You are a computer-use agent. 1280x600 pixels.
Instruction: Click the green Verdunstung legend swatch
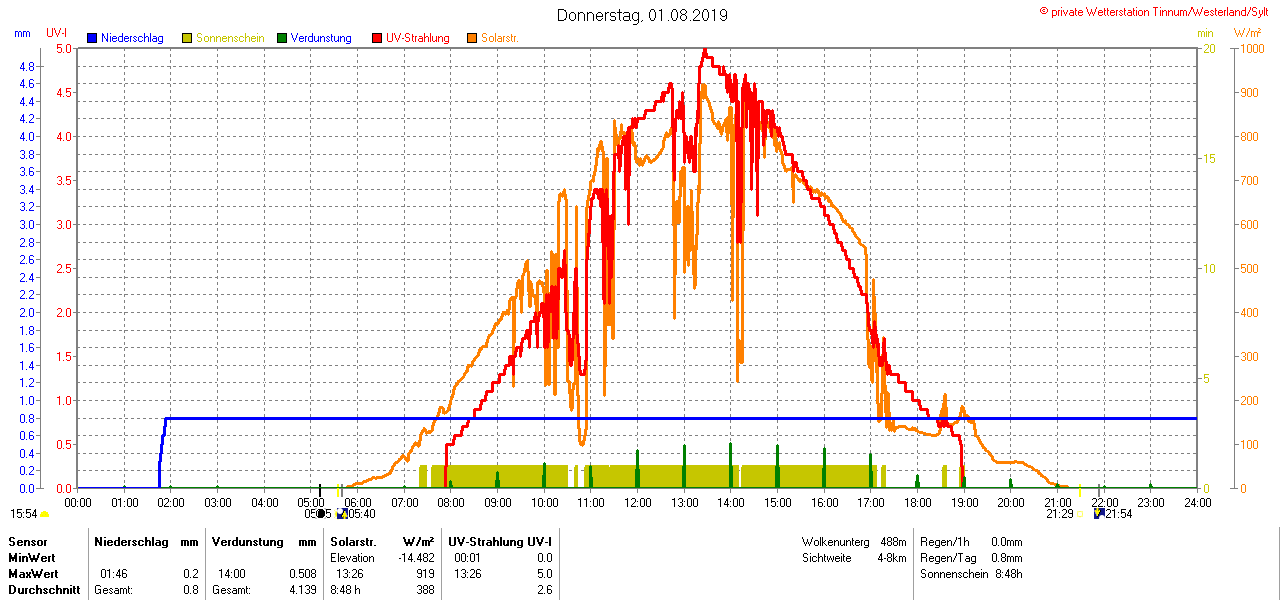[x=282, y=38]
